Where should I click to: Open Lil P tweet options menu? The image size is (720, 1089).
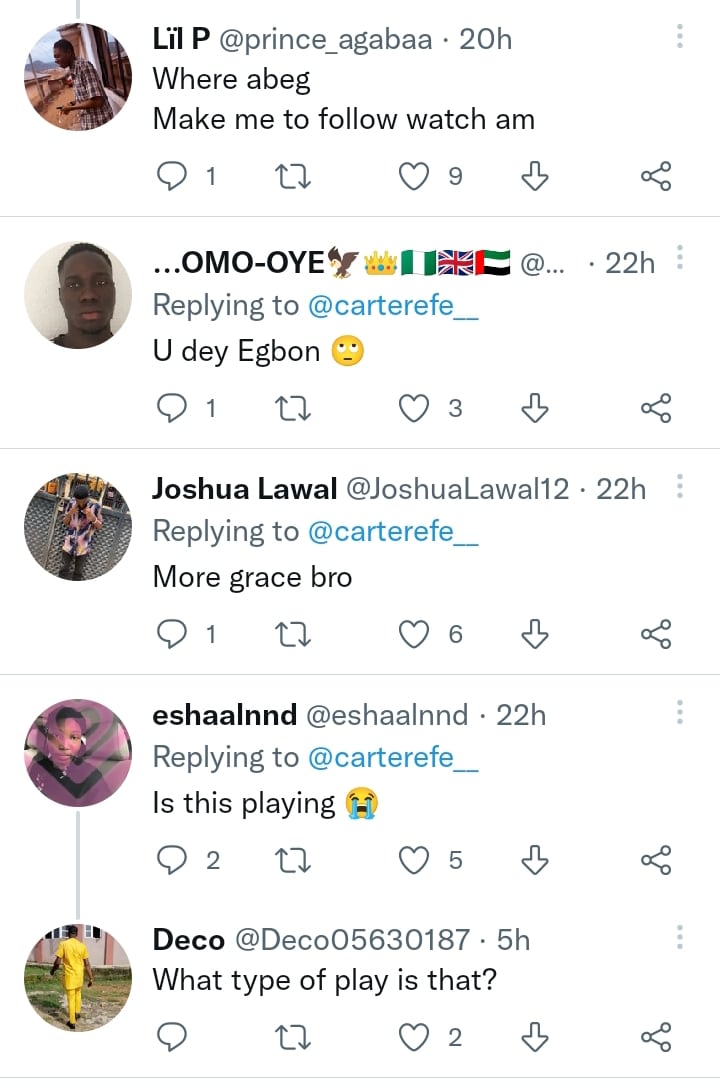(x=680, y=38)
